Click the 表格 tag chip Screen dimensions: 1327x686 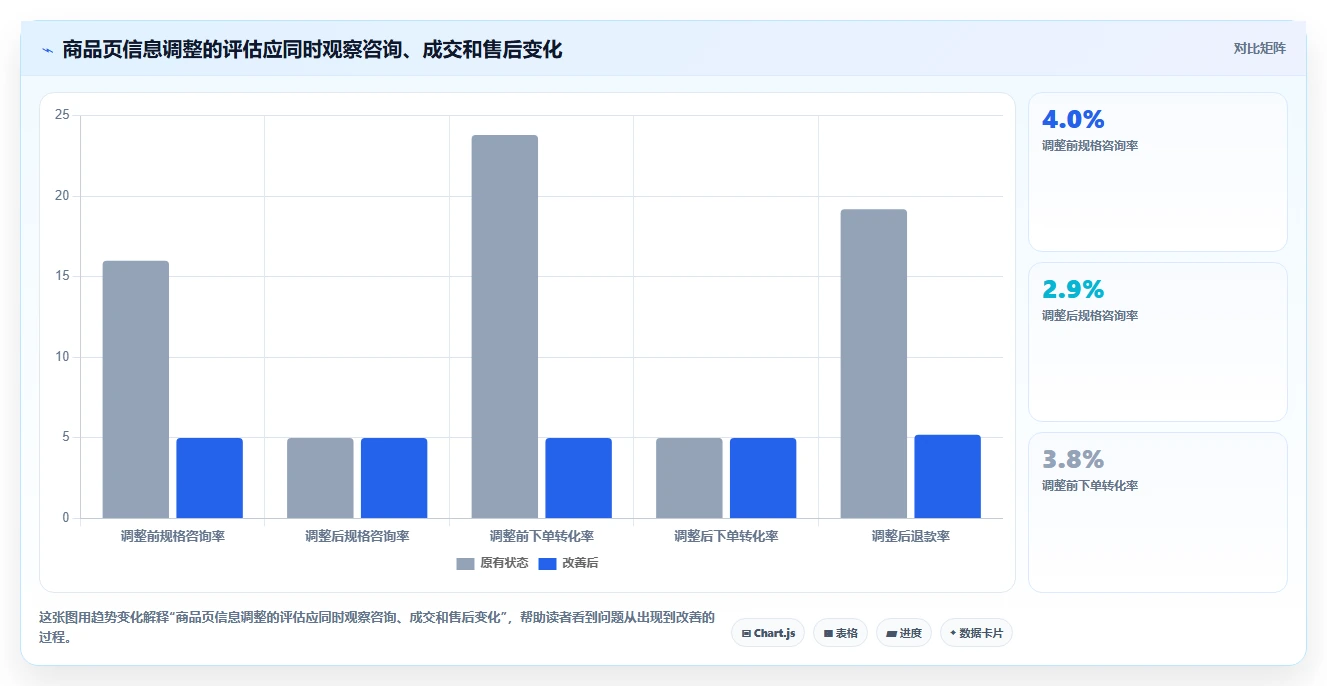[841, 633]
